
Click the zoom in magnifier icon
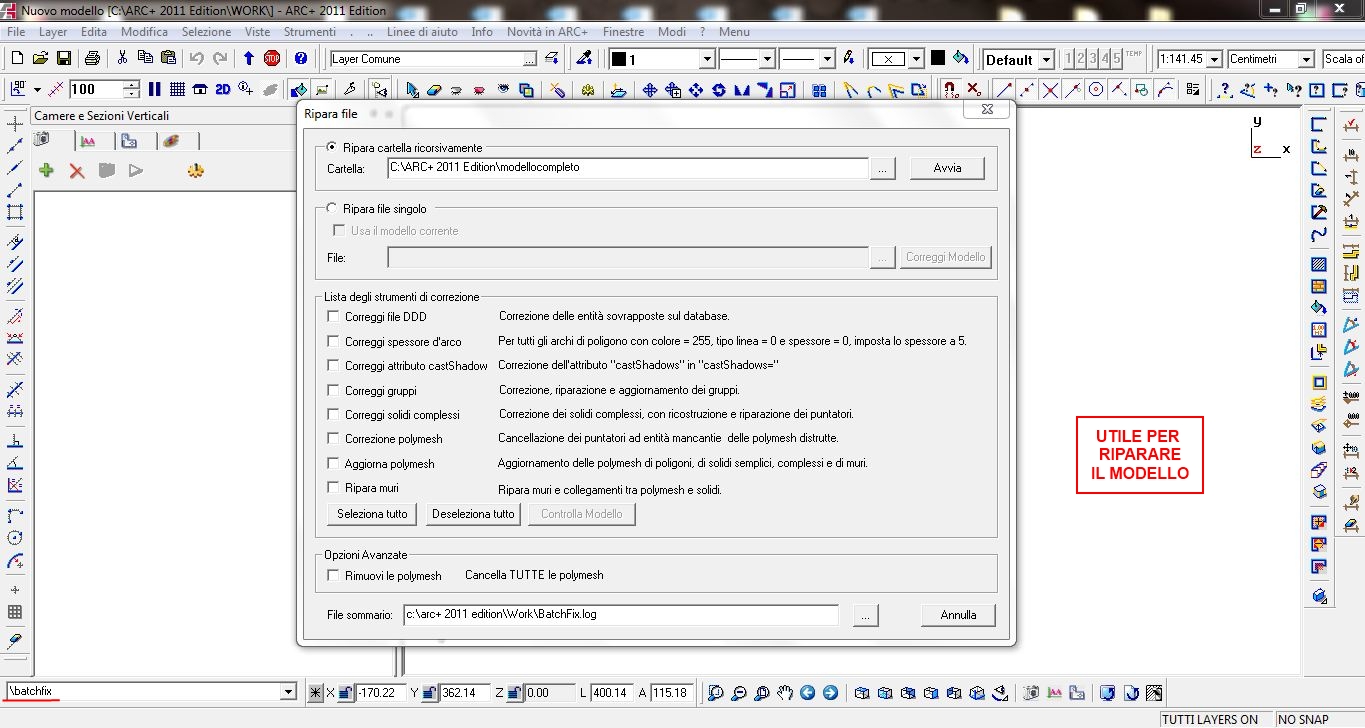click(716, 692)
